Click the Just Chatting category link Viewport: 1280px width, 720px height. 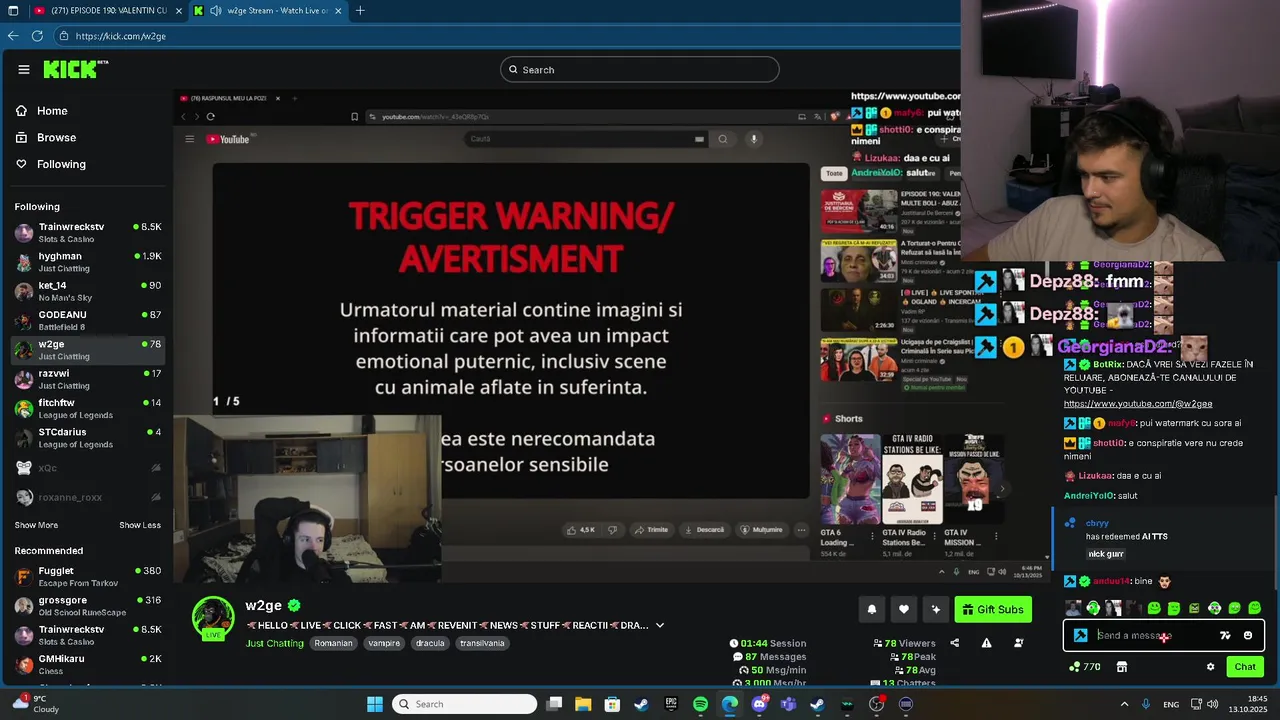pos(275,643)
